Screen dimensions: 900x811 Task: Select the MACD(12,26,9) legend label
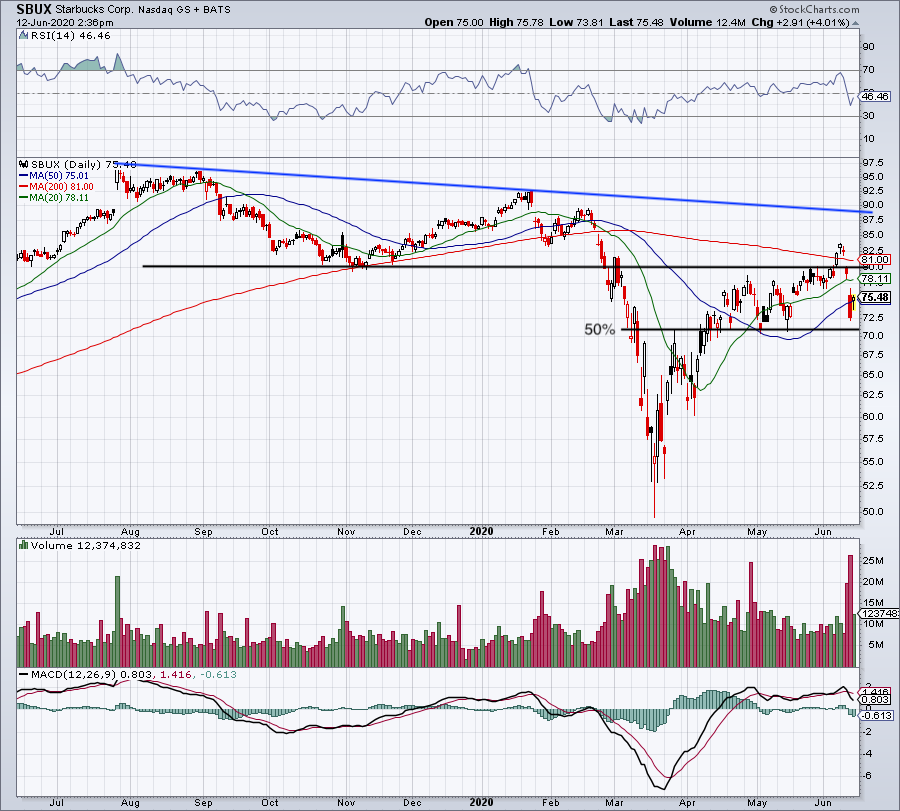pos(73,674)
